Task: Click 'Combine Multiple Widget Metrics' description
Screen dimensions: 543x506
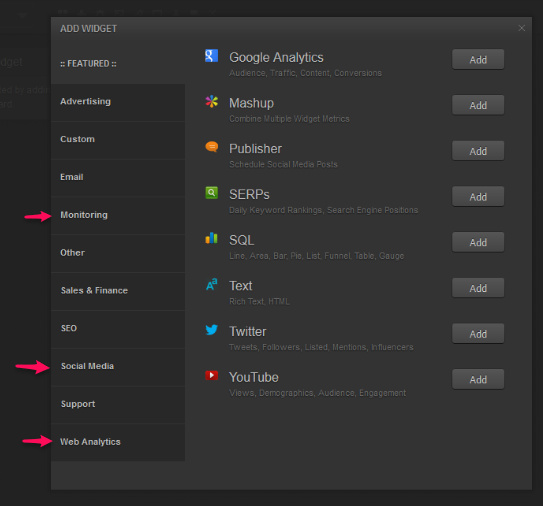Action: pyautogui.click(x=290, y=119)
